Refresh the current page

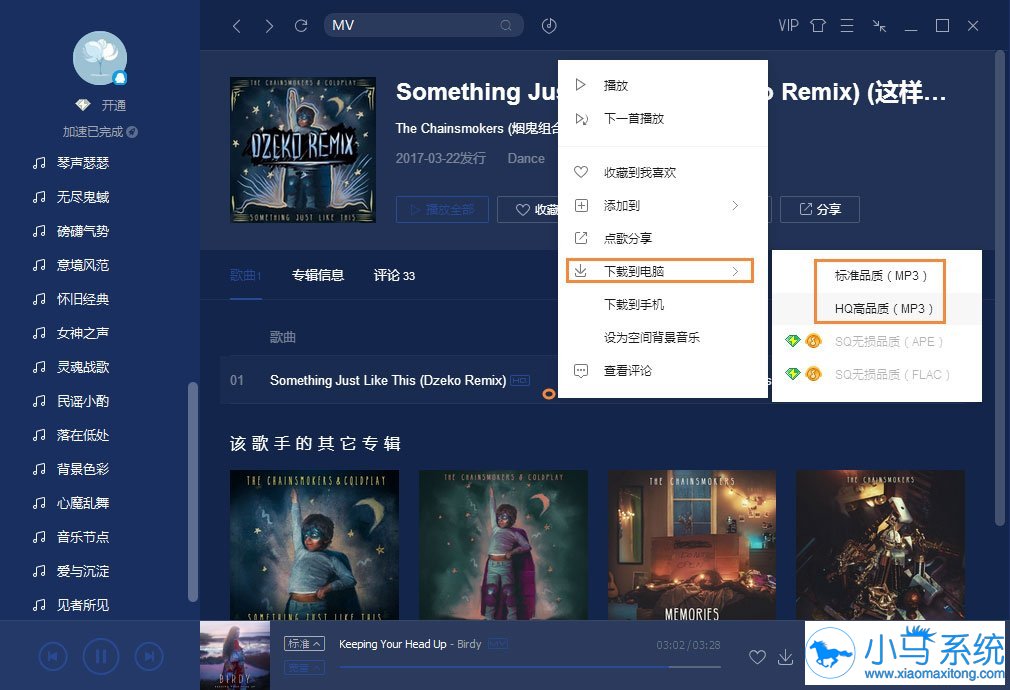pos(301,26)
